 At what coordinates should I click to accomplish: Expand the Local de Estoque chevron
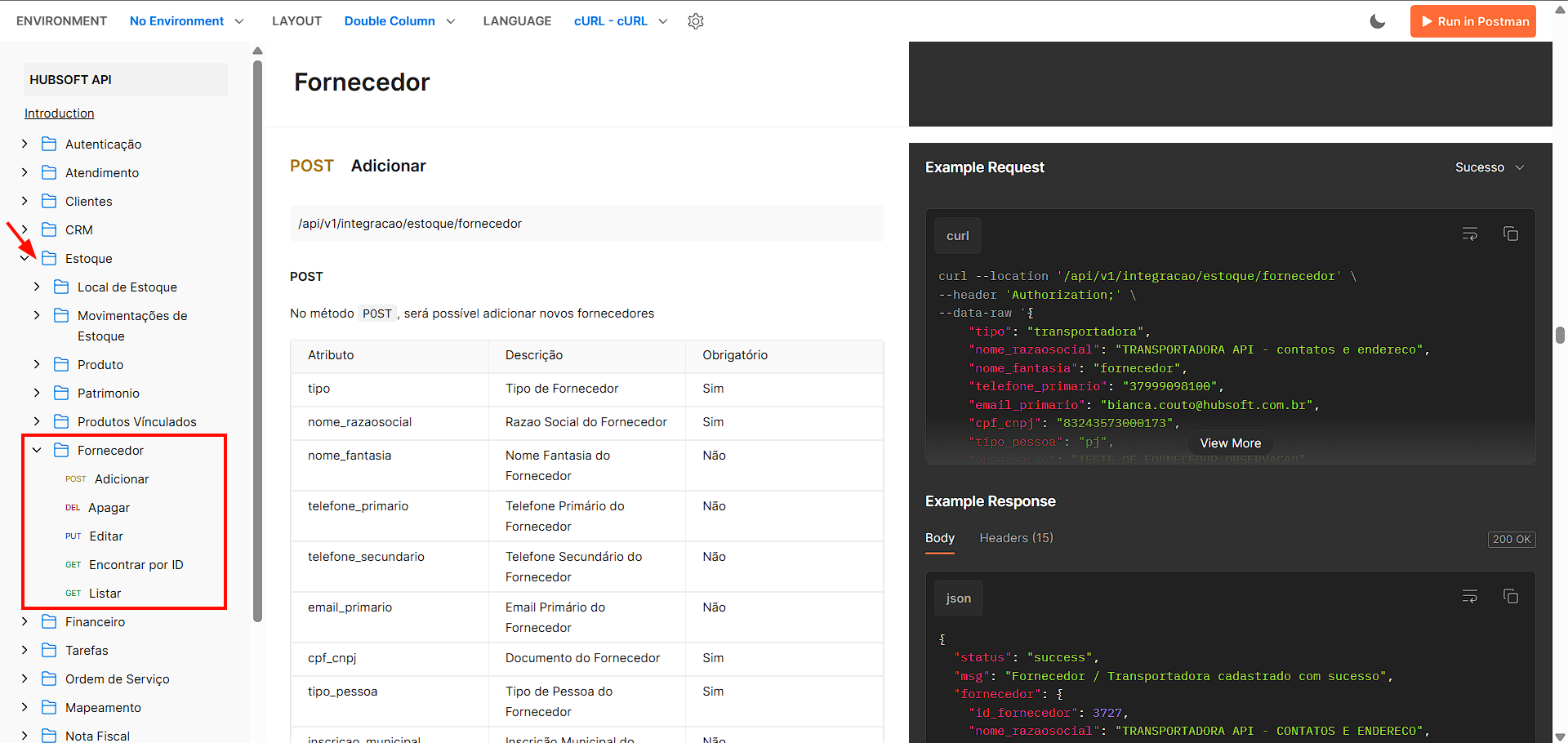click(37, 287)
